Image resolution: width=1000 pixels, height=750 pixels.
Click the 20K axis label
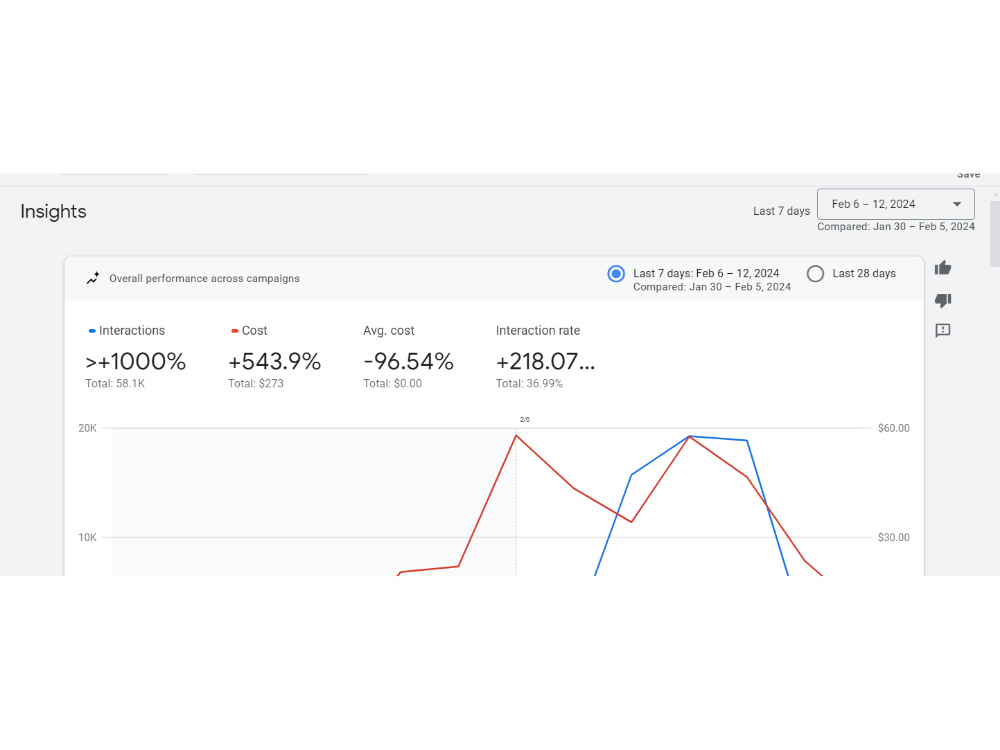(x=87, y=428)
